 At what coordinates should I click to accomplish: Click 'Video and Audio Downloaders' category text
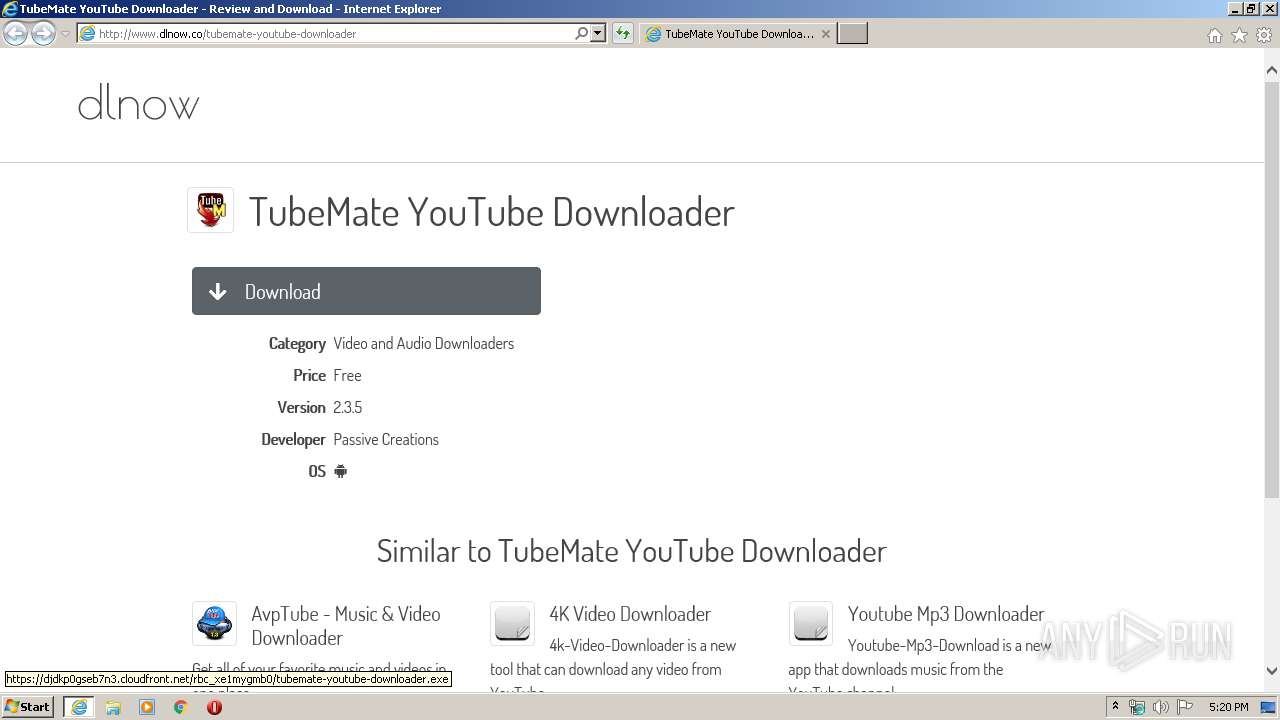point(423,343)
